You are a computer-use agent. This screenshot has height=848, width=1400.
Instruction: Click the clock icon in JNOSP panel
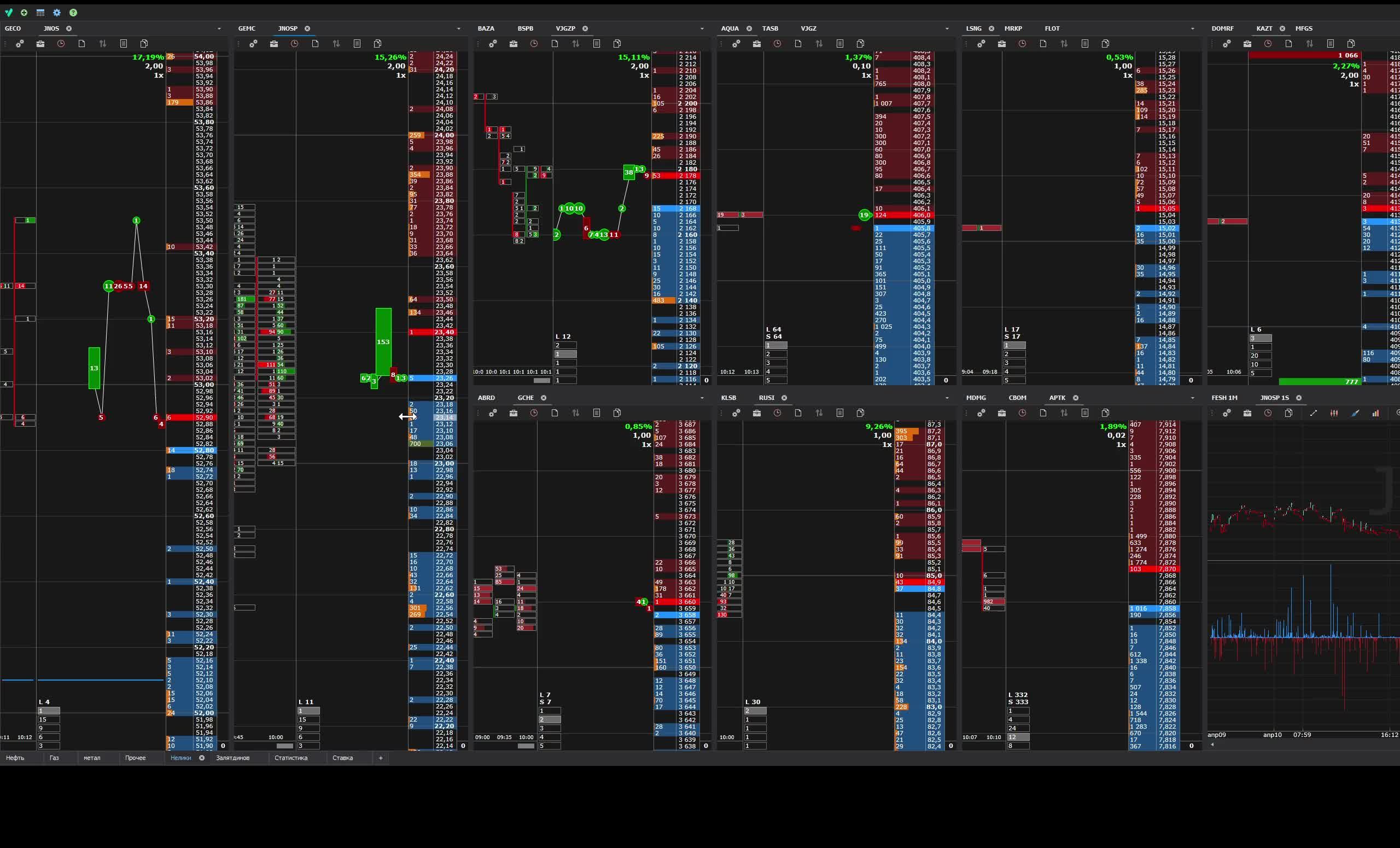294,44
